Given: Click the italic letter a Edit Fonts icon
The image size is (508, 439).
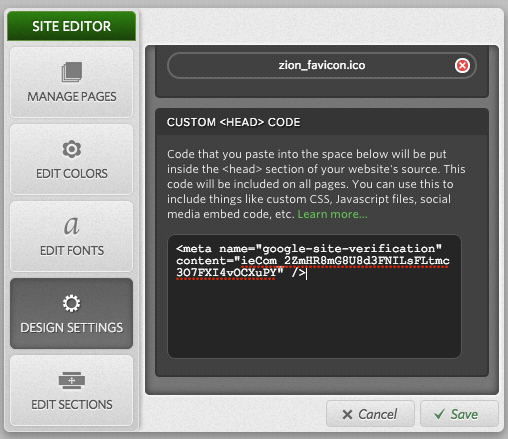Looking at the screenshot, I should [72, 225].
